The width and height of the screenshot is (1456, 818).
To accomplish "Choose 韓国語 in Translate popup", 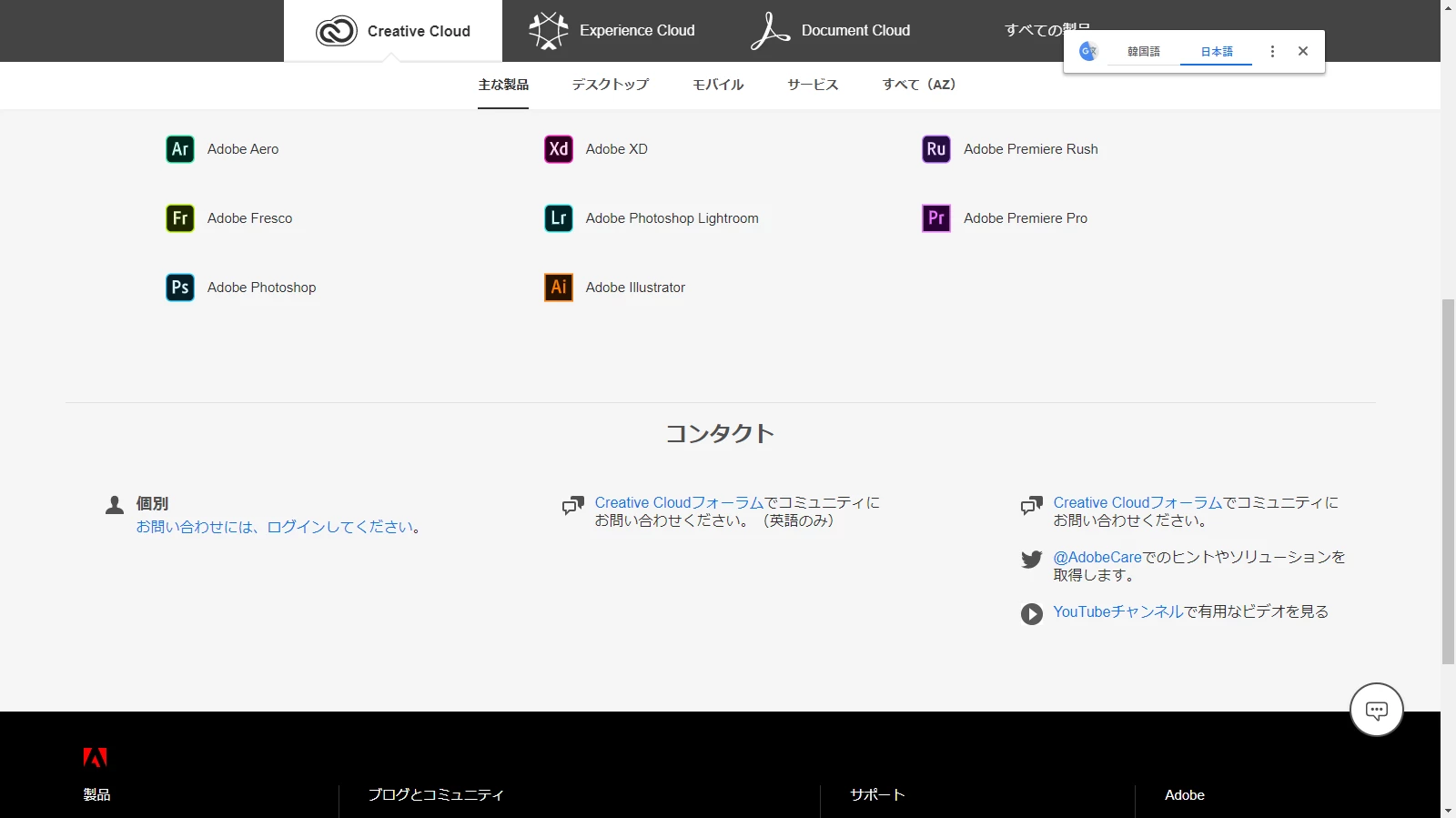I will (1143, 52).
